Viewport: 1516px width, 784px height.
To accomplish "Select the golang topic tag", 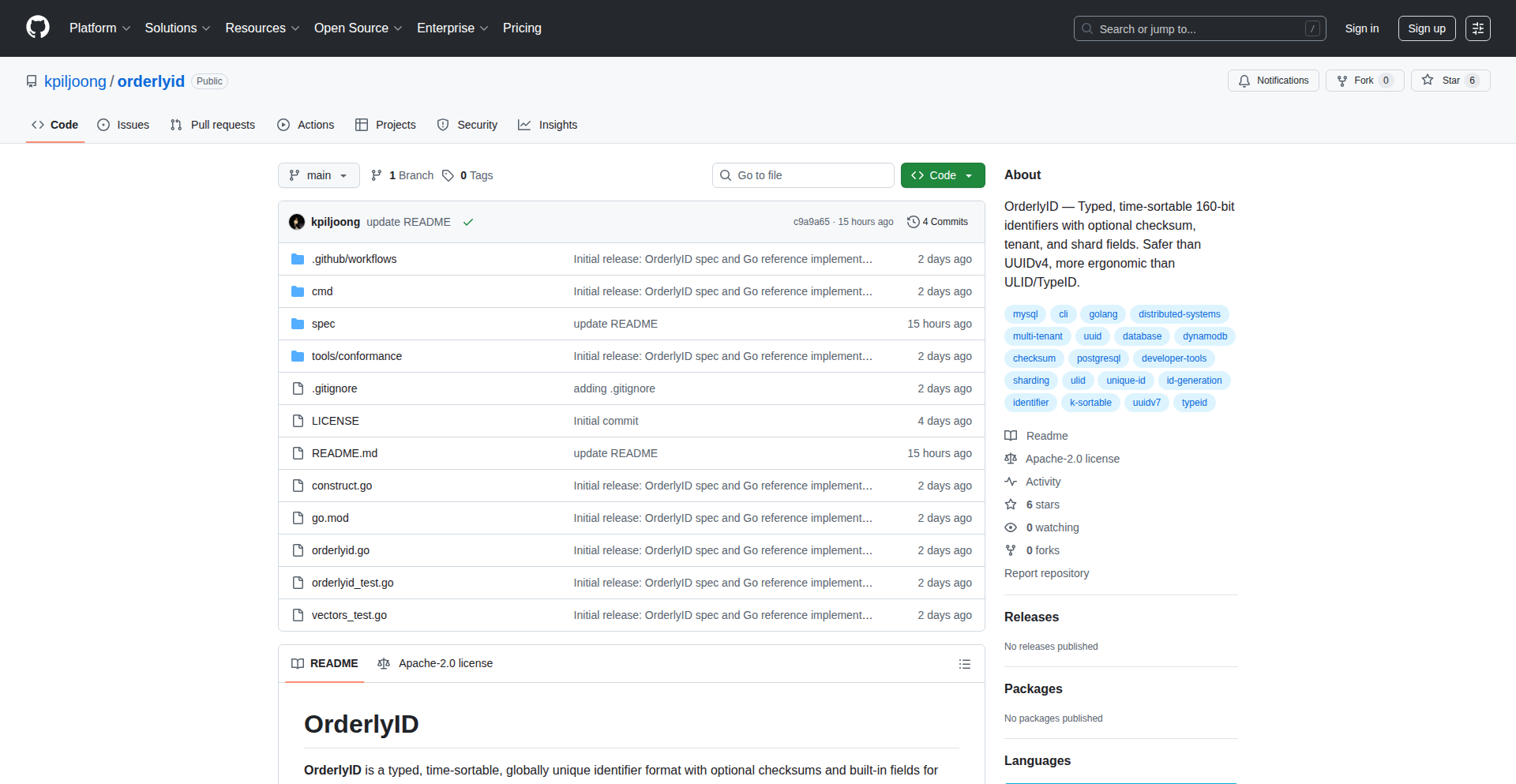I will 1103,314.
